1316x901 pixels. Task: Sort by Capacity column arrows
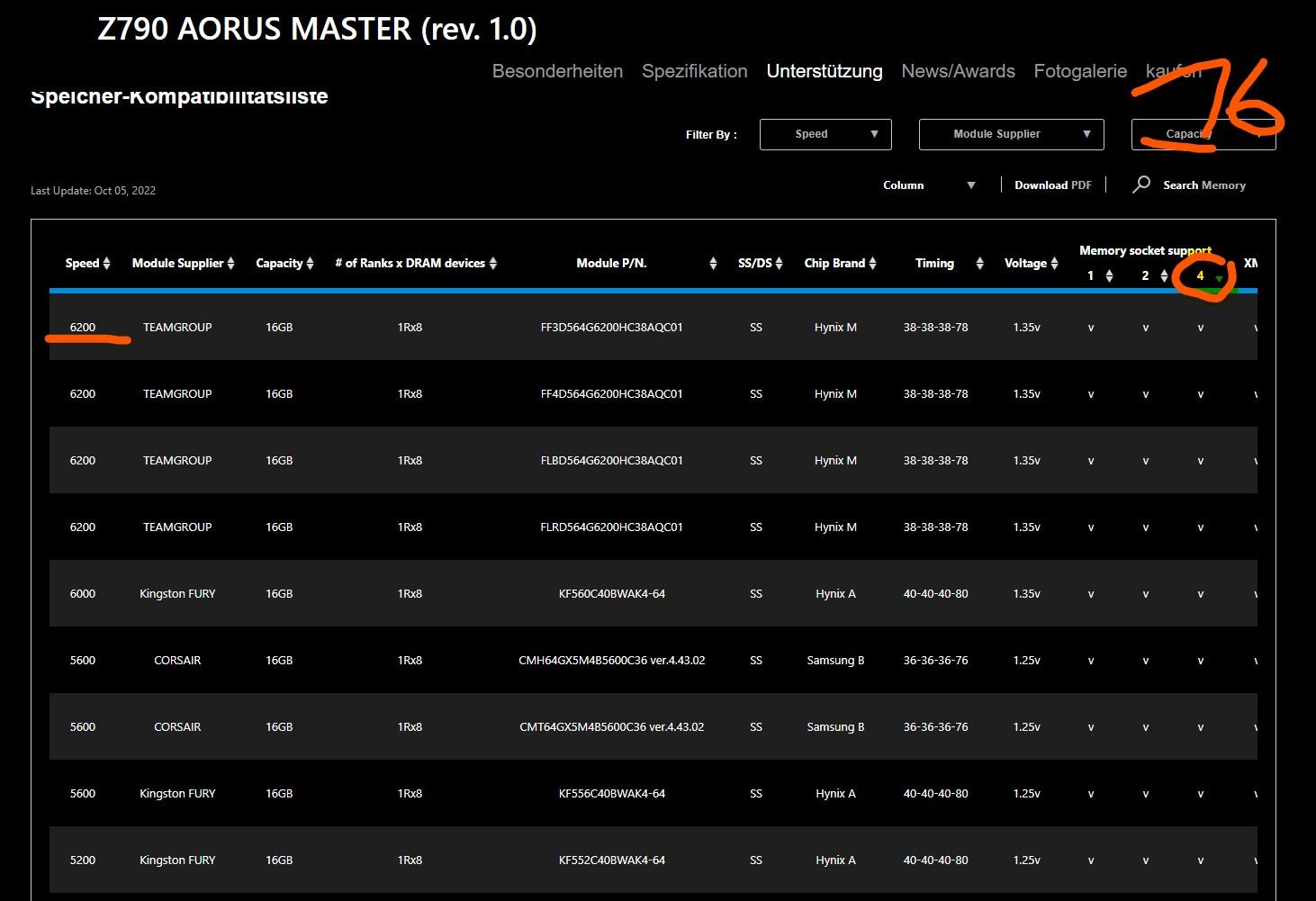(x=310, y=264)
